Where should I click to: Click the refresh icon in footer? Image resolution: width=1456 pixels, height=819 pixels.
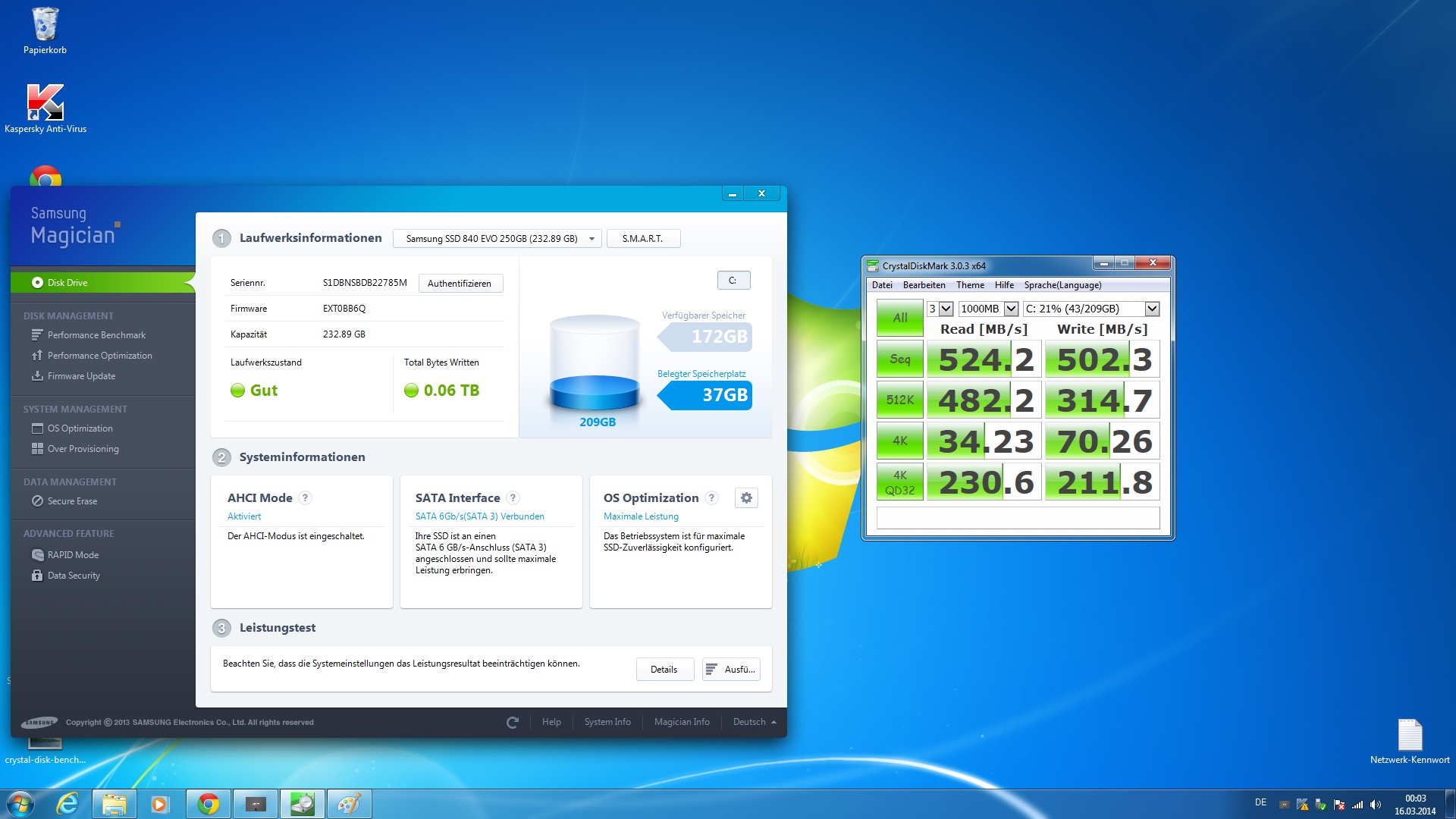[513, 723]
